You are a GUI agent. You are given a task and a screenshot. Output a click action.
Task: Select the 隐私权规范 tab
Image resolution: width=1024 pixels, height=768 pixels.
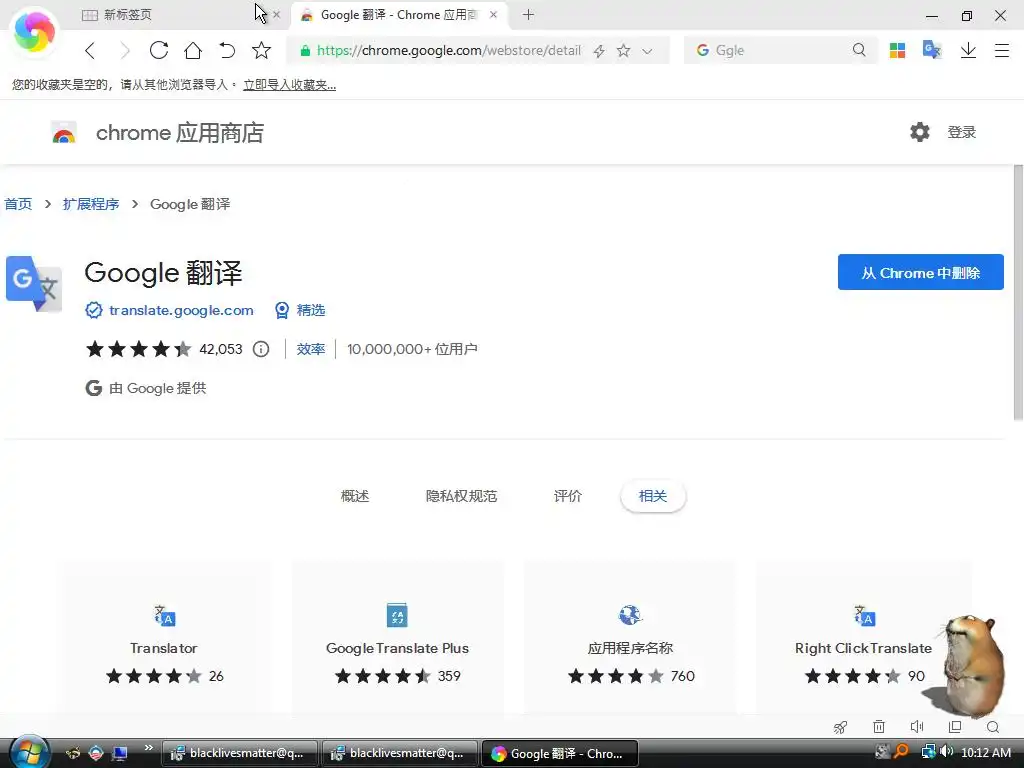(x=461, y=496)
